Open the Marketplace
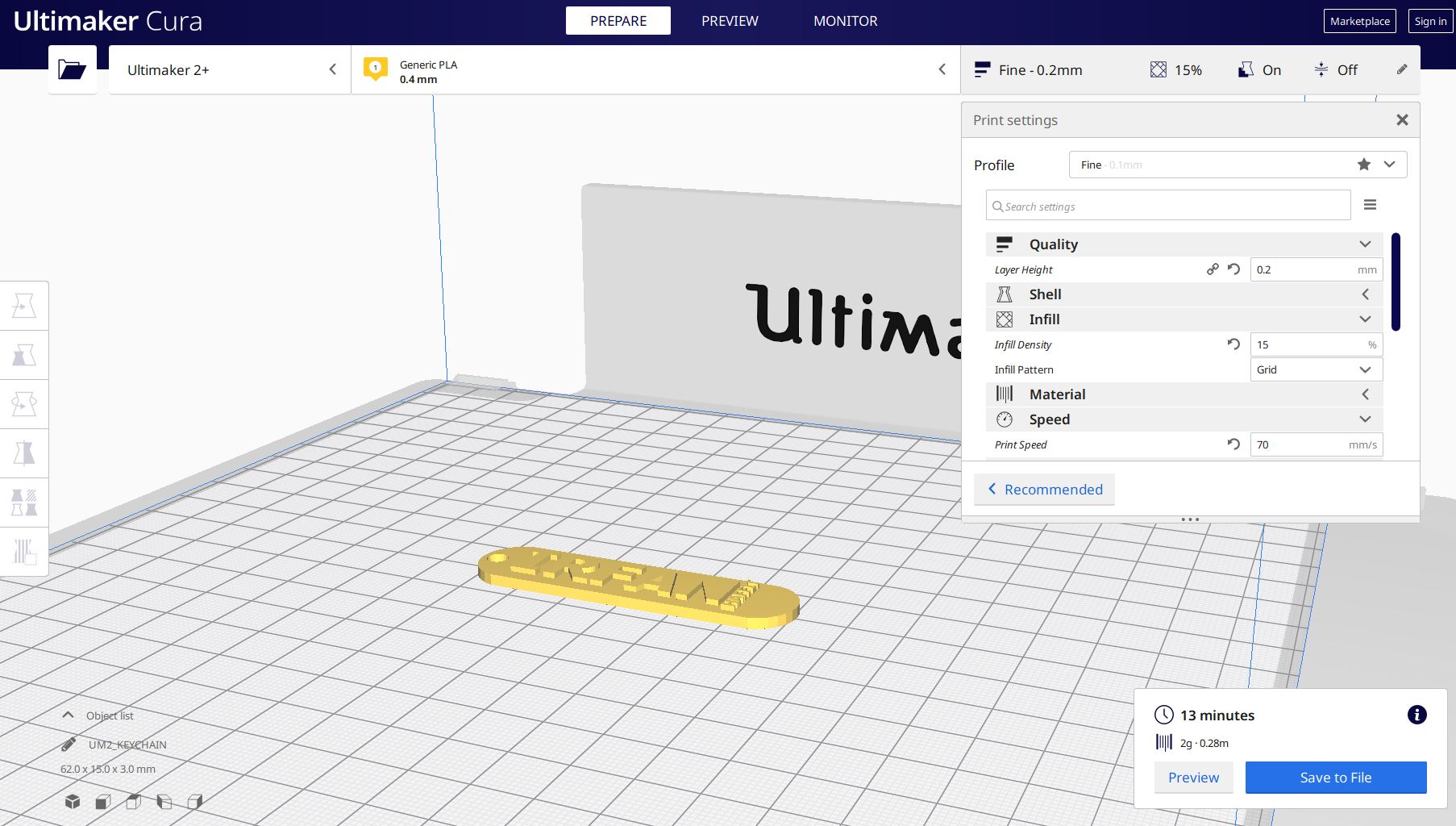 point(1359,21)
